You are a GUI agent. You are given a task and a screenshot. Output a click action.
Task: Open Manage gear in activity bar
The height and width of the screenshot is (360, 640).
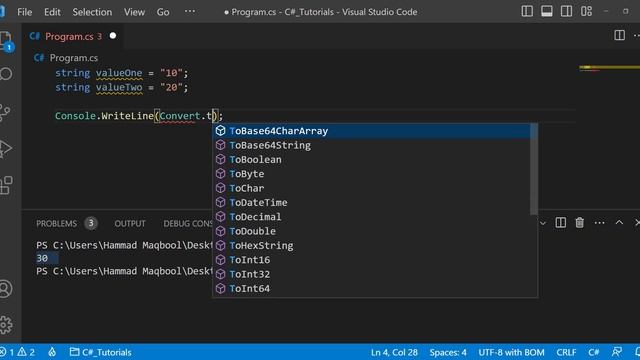point(6,325)
